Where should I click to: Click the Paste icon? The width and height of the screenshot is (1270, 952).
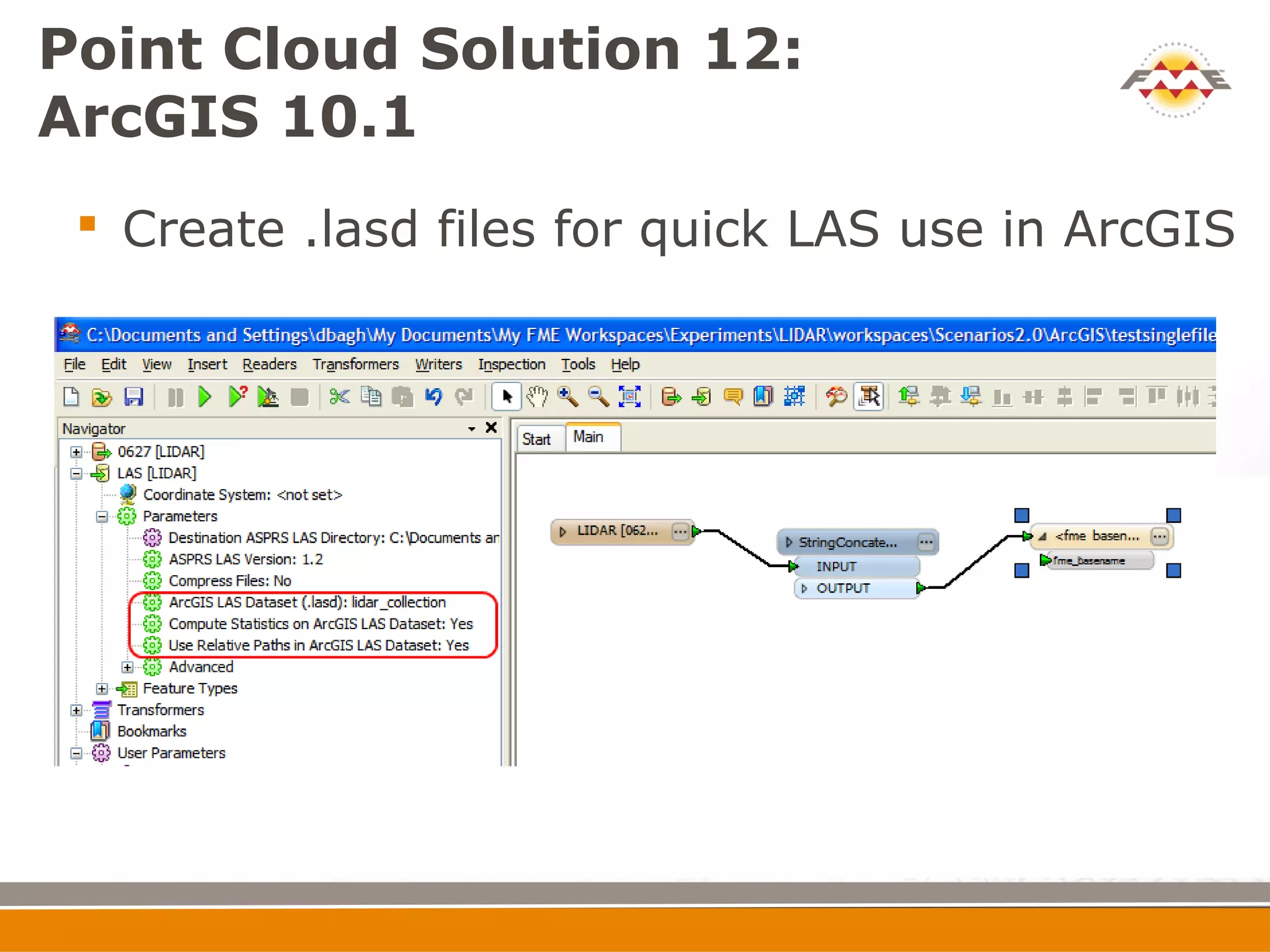pos(402,397)
